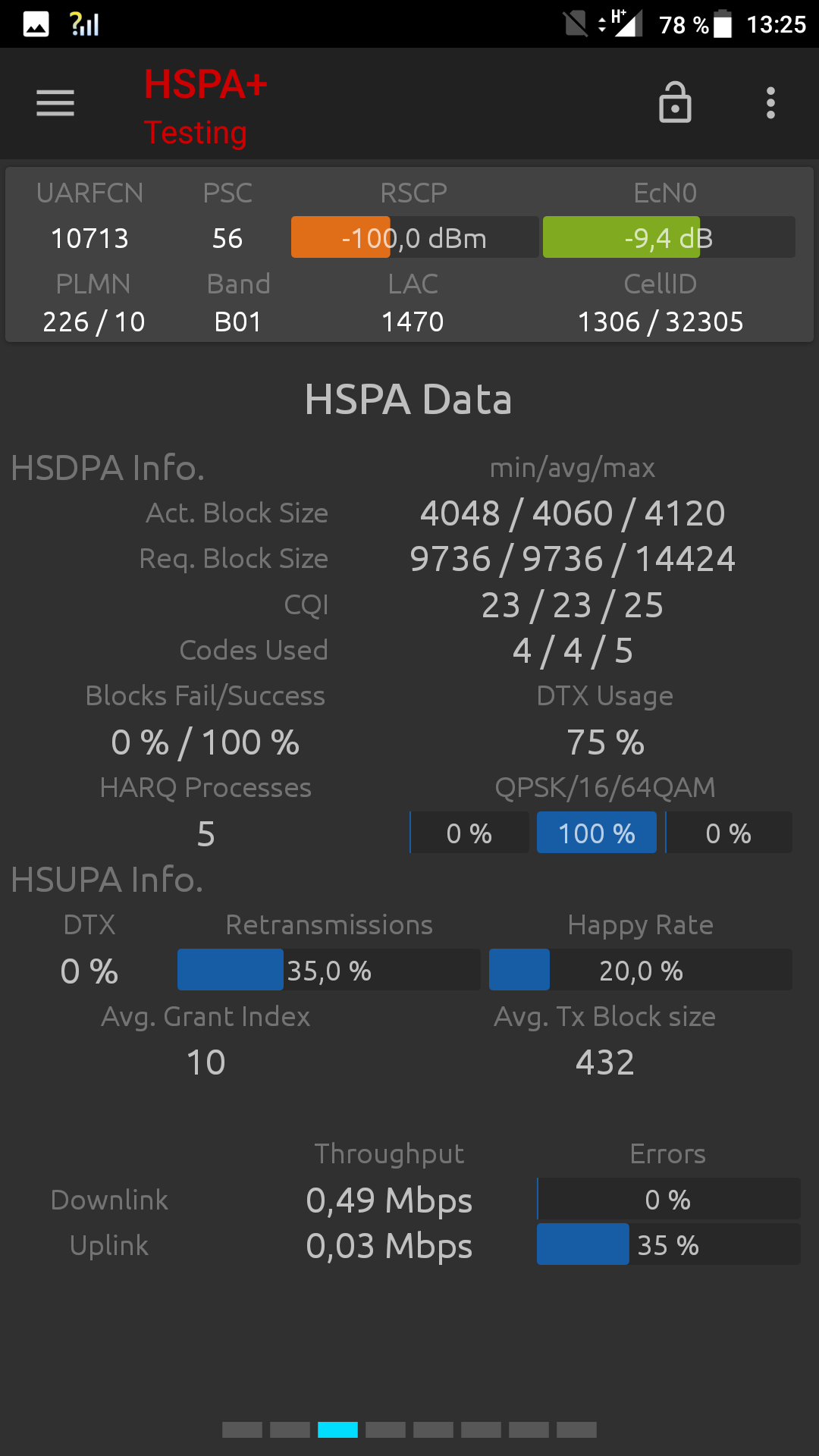Tap the battery icon in status bar
Viewport: 819px width, 1456px height.
pyautogui.click(x=723, y=24)
